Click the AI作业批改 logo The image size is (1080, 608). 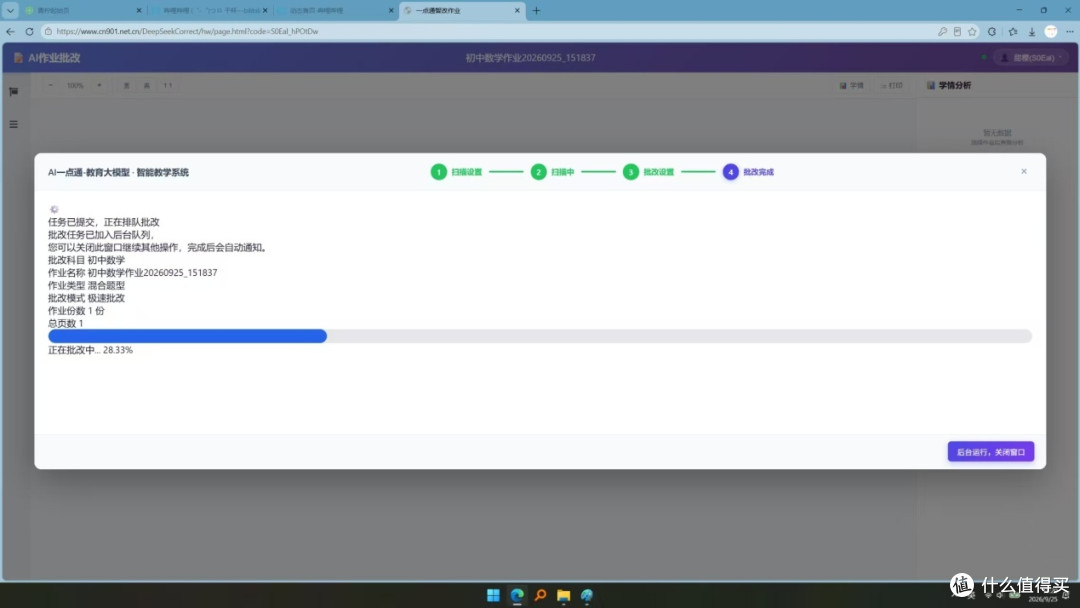pyautogui.click(x=47, y=58)
